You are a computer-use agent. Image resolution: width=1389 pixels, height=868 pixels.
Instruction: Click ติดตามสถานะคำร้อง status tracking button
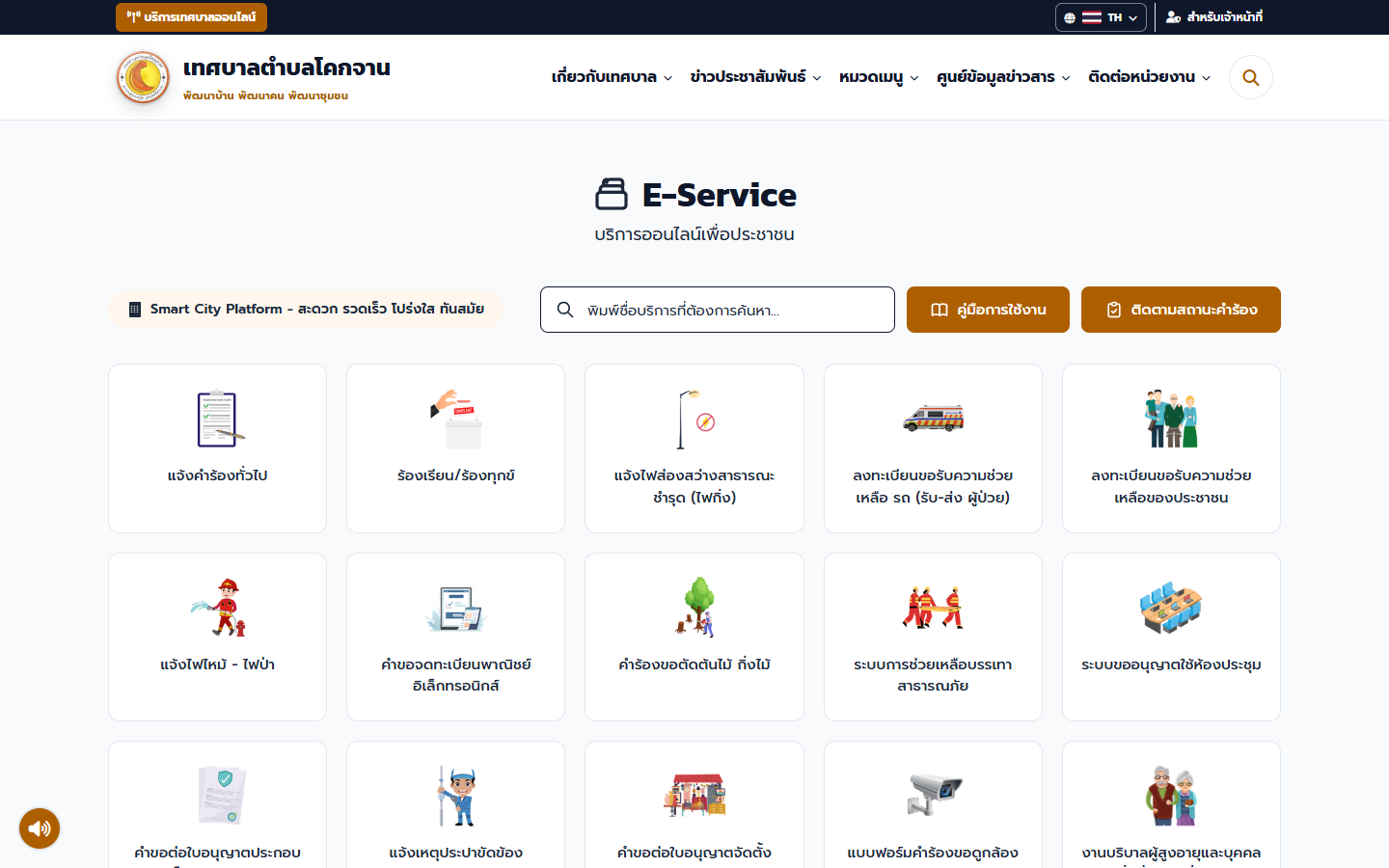[x=1181, y=310]
